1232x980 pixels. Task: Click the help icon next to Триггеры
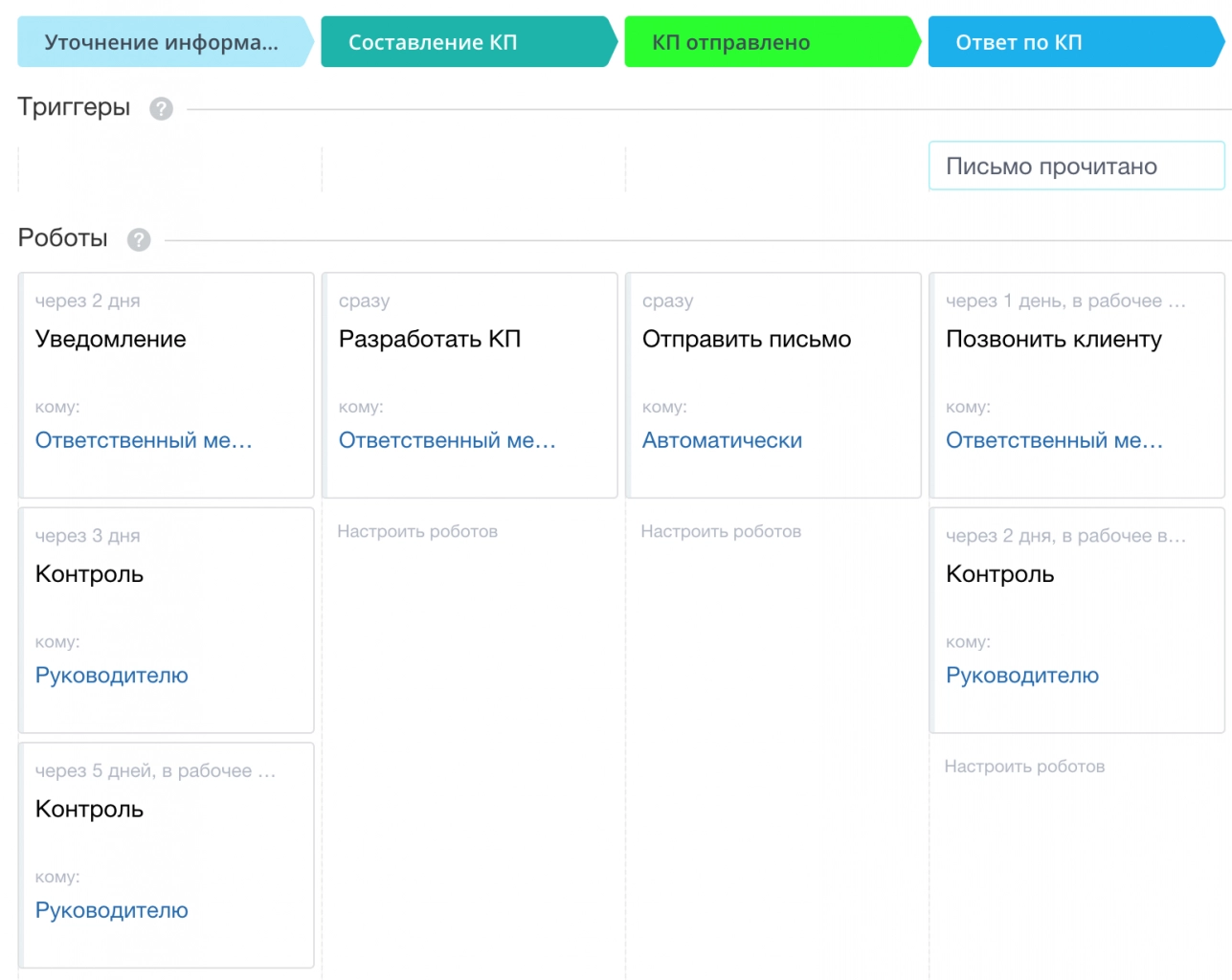[161, 109]
